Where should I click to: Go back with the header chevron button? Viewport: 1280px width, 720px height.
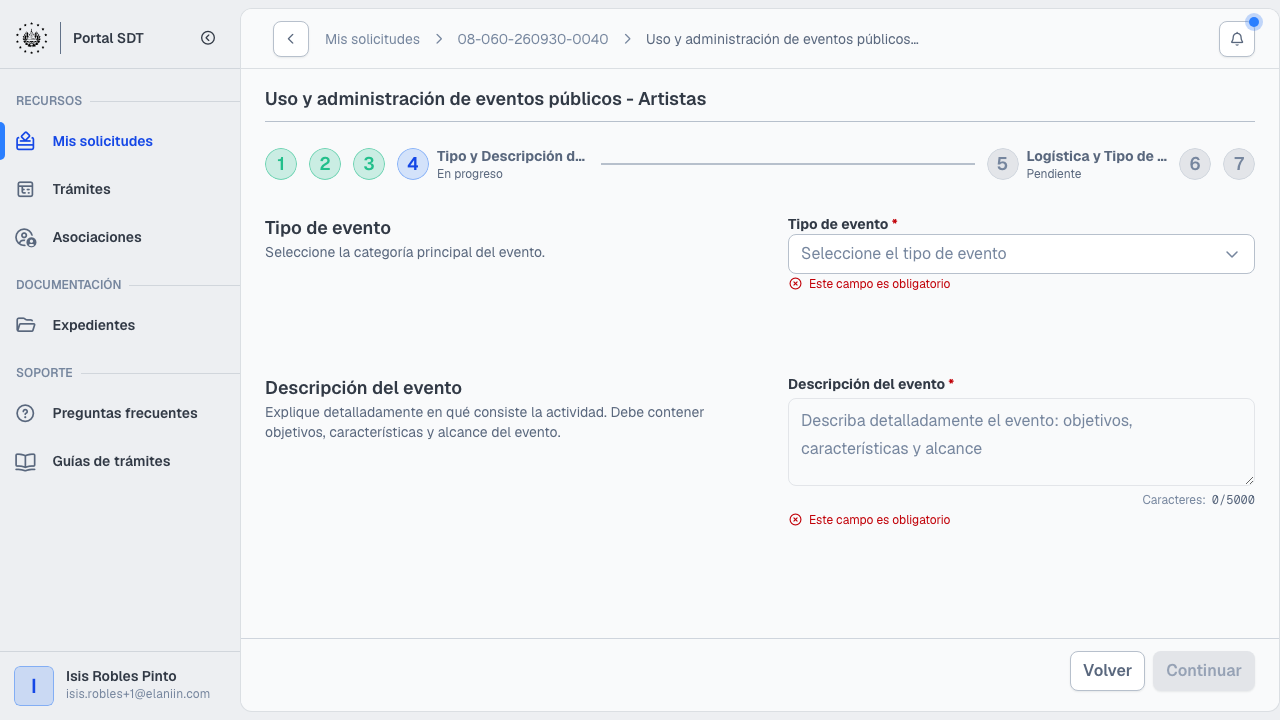click(291, 39)
